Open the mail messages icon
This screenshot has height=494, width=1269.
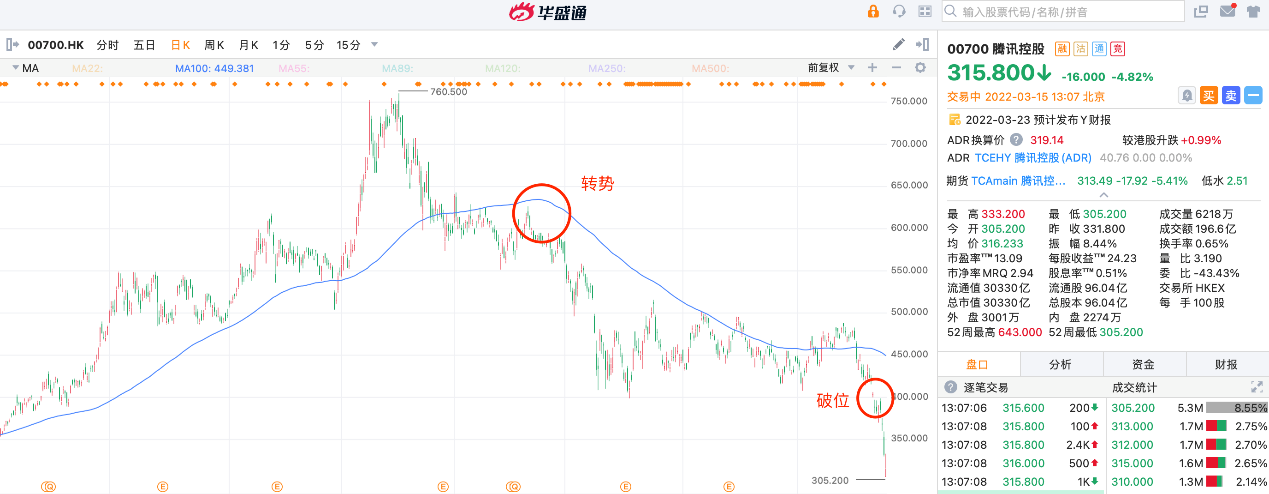coord(1227,11)
